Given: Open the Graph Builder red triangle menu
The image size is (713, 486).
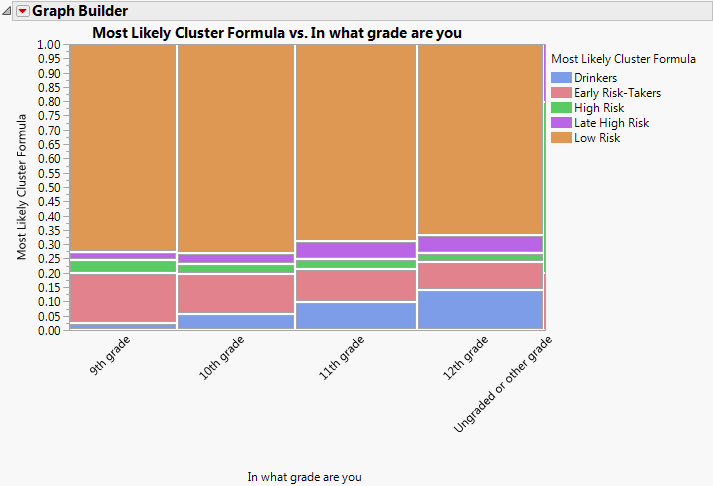Looking at the screenshot, I should tap(23, 12).
